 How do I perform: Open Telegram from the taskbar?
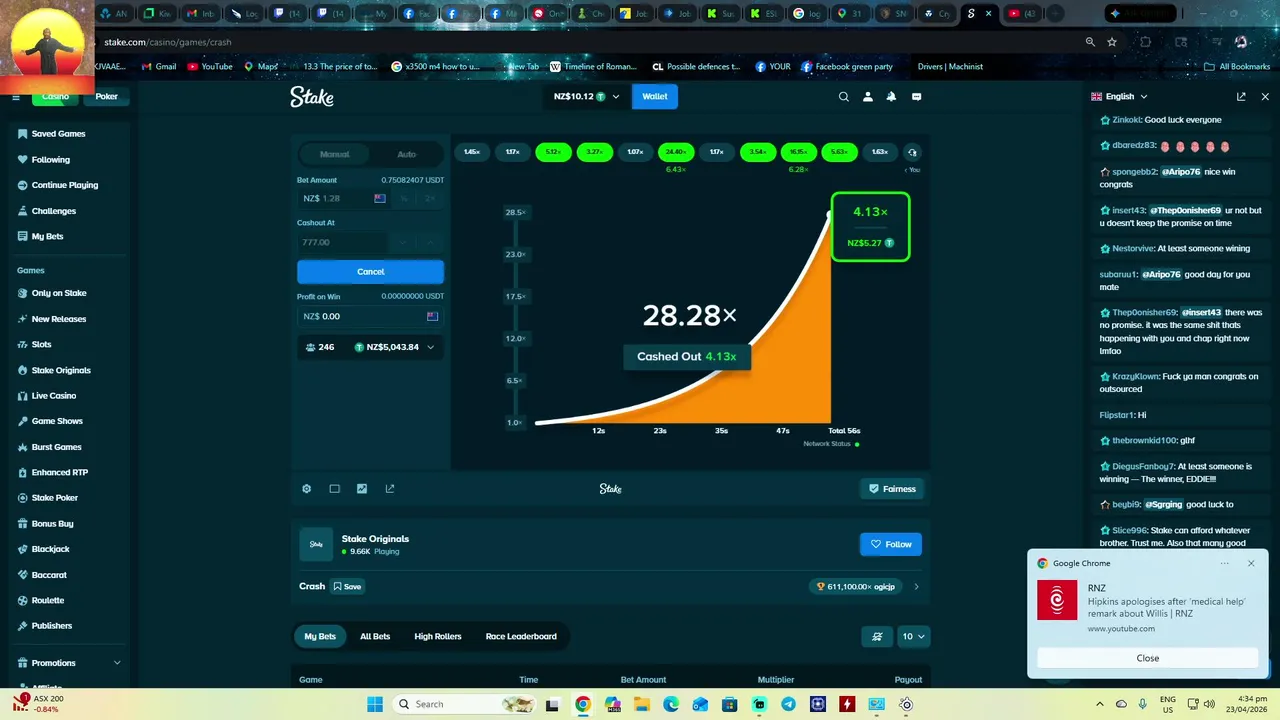tap(788, 704)
